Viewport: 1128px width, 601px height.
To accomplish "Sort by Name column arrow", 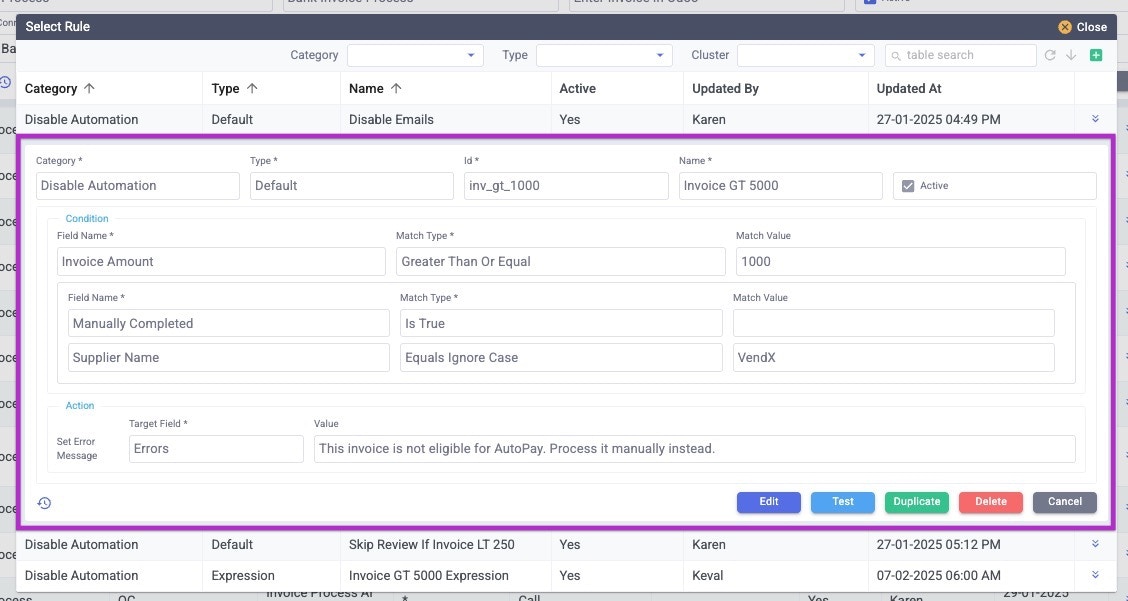I will (x=396, y=89).
